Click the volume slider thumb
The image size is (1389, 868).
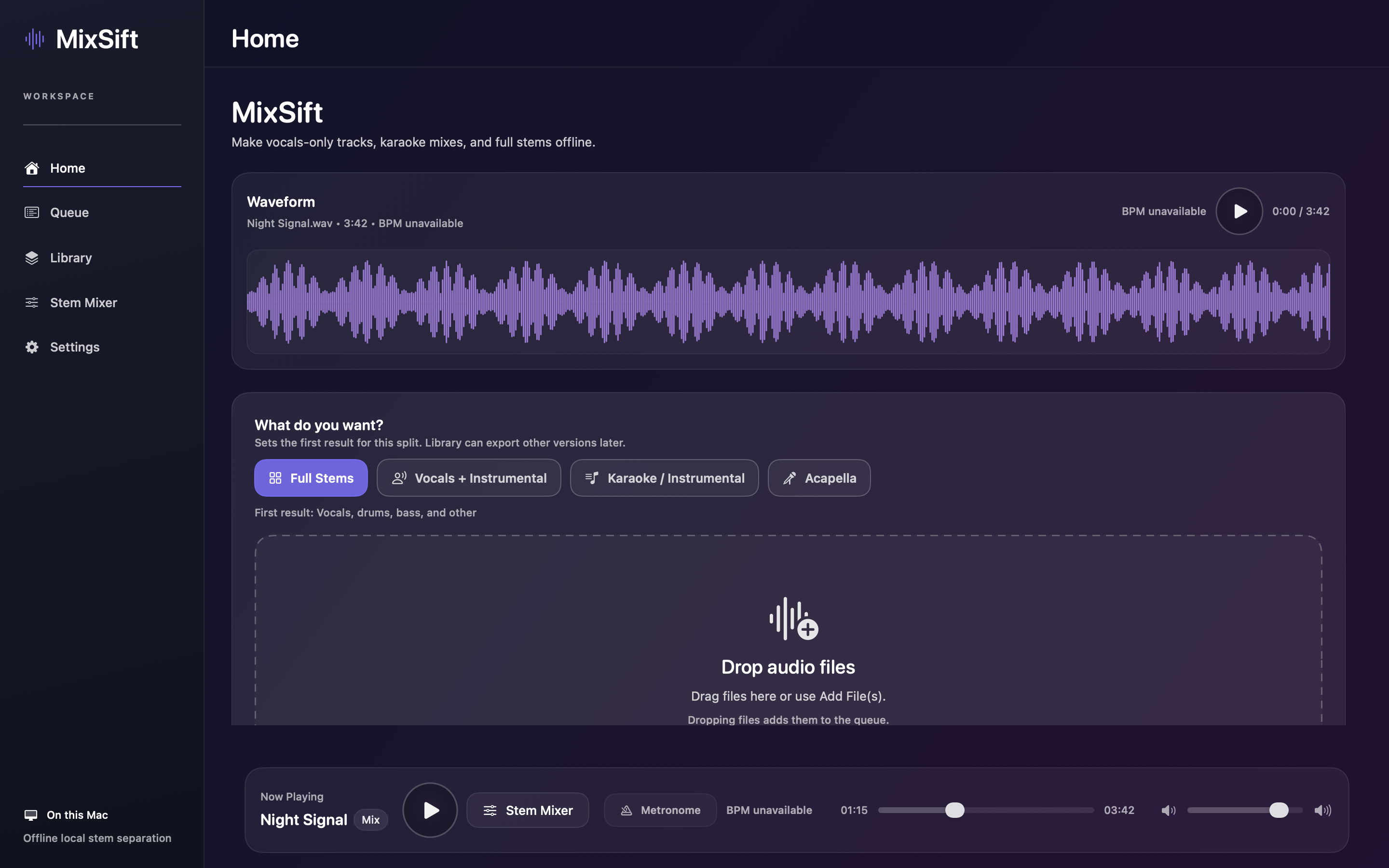pos(1279,810)
